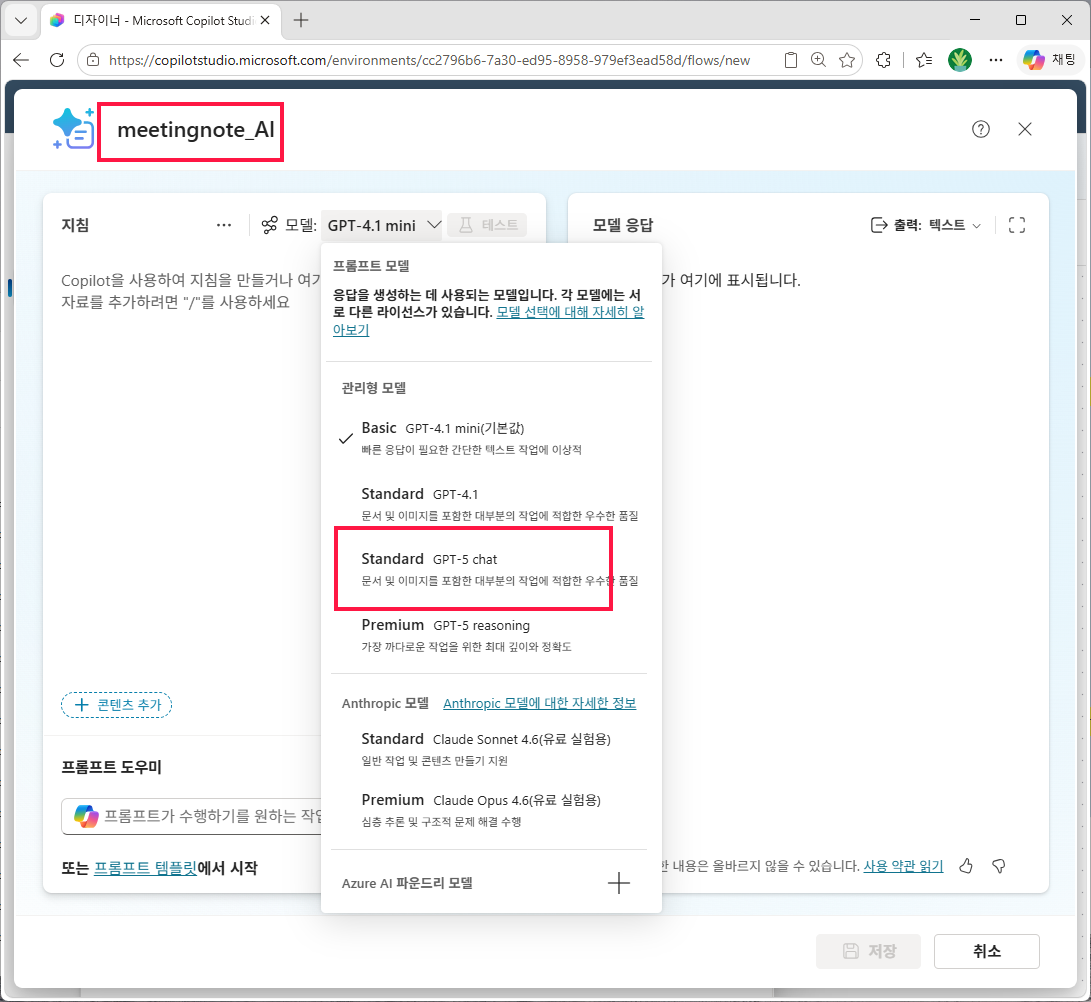Click the 콘텐츠 추가 button
This screenshot has height=1002, width=1091.
116,705
